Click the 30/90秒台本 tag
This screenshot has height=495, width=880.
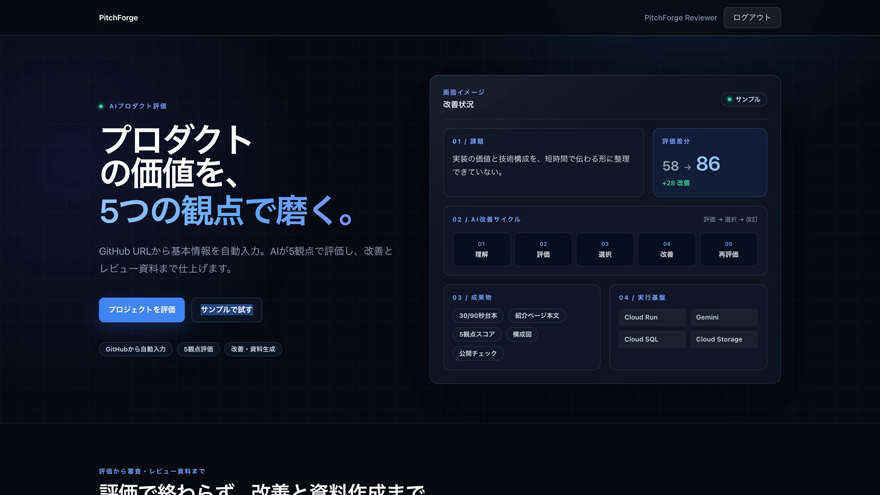coord(478,316)
